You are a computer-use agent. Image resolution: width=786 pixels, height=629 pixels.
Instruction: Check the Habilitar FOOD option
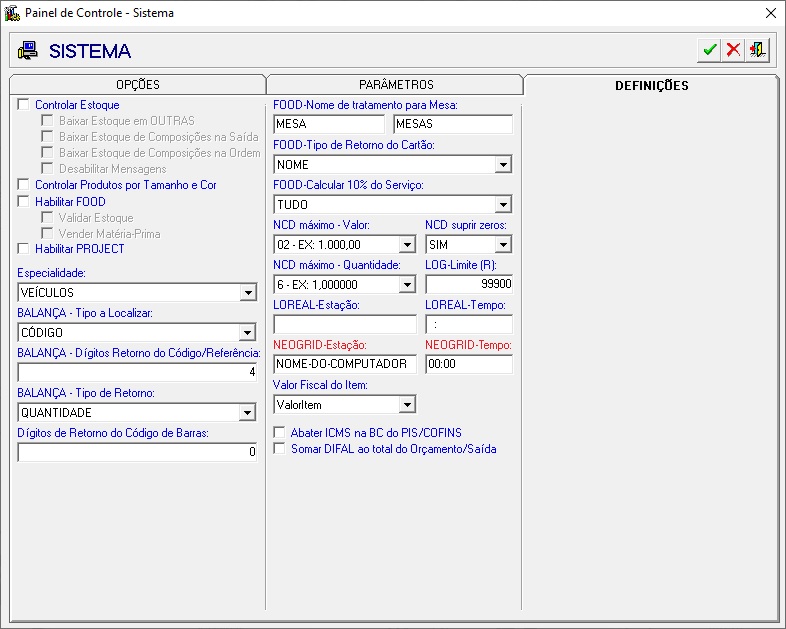[x=23, y=201]
